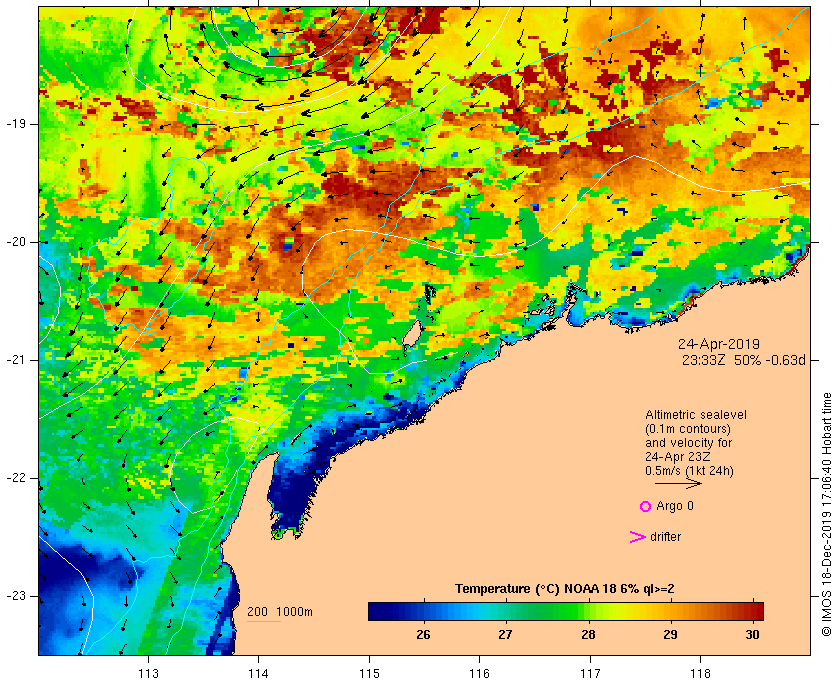Click the longitude label 115
Image resolution: width=840 pixels, height=680 pixels.
point(369,674)
